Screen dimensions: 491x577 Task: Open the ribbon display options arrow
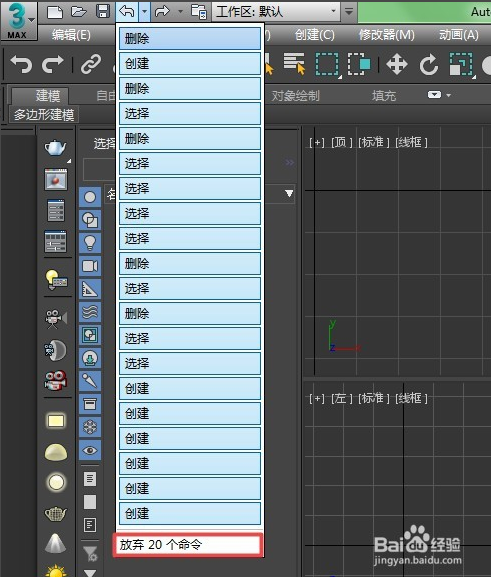(x=448, y=95)
